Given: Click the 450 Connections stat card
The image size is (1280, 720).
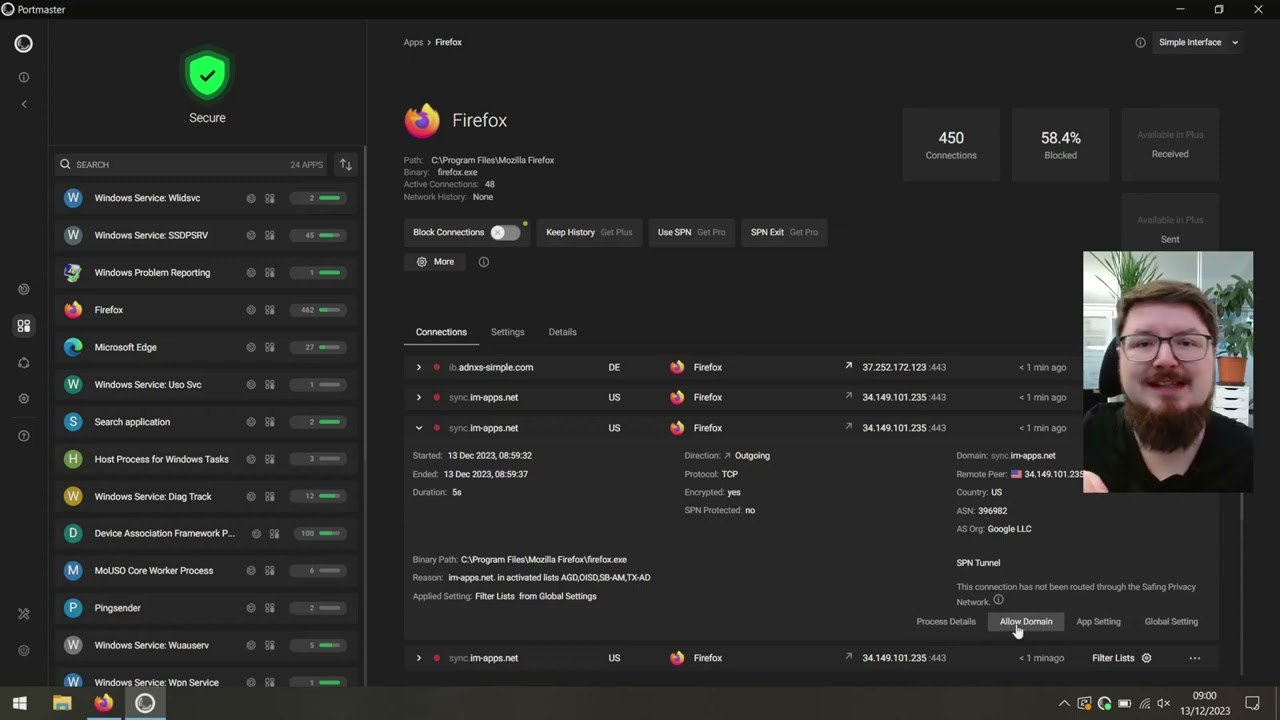Looking at the screenshot, I should click(951, 145).
